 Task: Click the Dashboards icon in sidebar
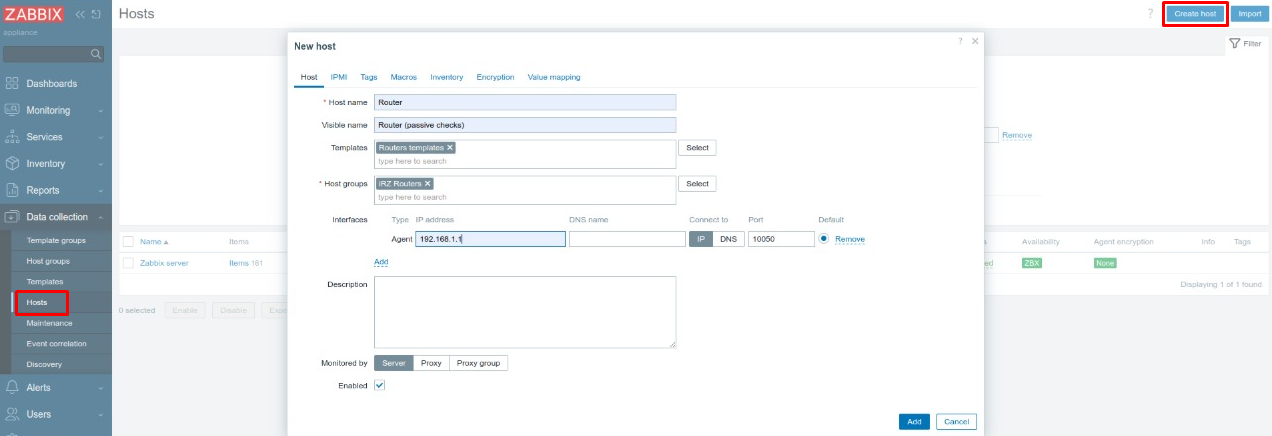(x=12, y=83)
